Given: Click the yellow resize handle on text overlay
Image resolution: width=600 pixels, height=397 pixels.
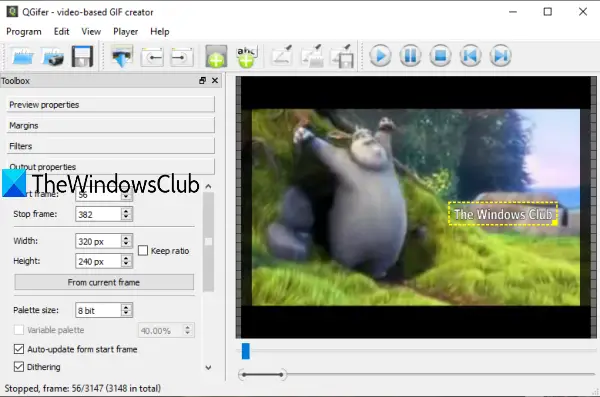Looking at the screenshot, I should point(555,222).
